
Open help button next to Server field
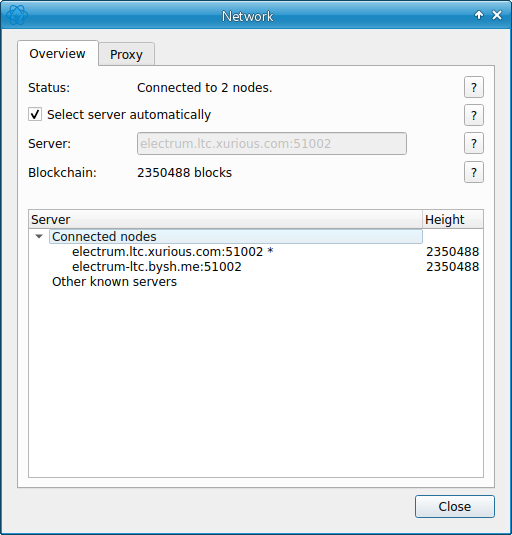pos(473,143)
